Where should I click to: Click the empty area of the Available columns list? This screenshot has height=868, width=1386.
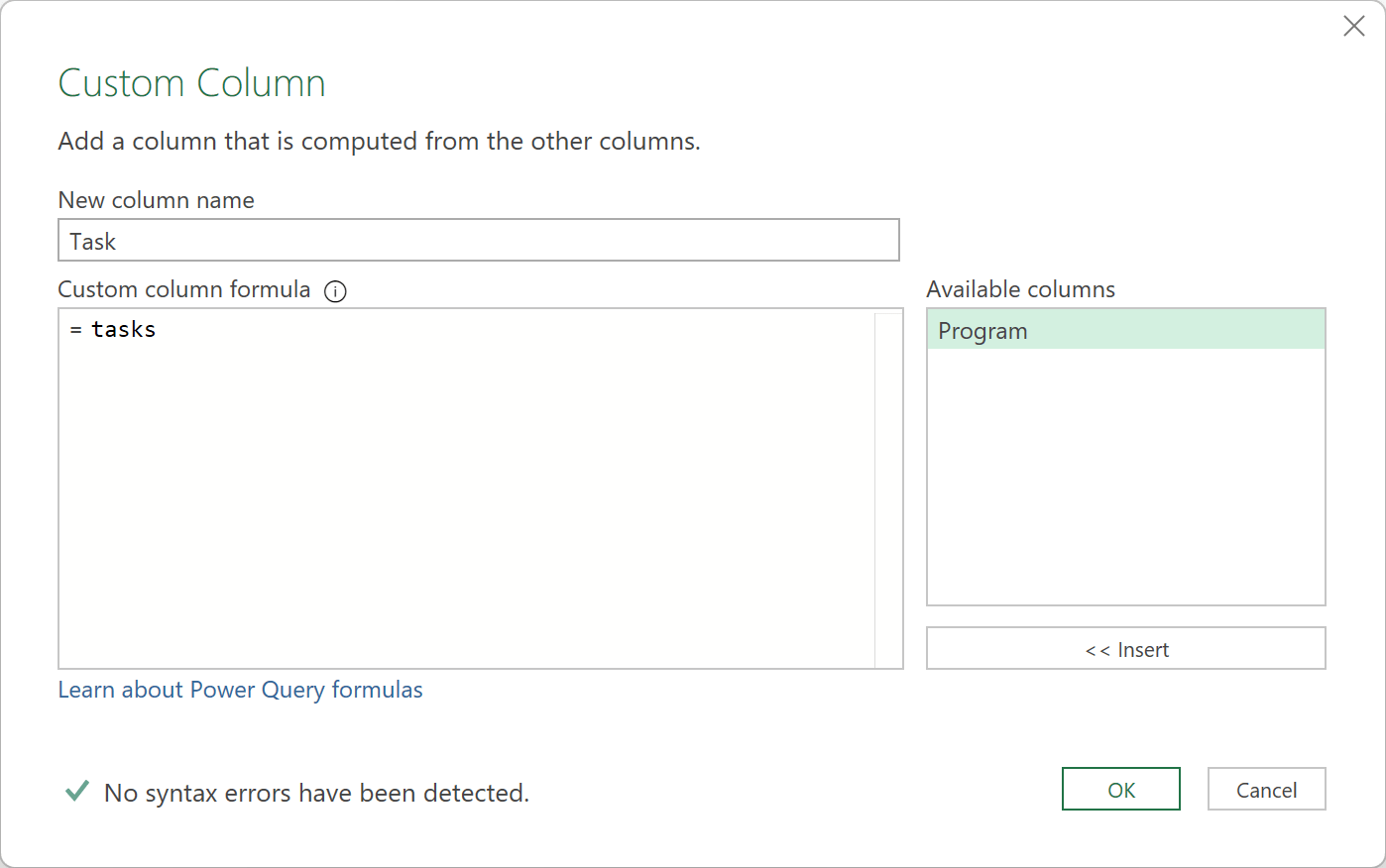tap(1125, 476)
